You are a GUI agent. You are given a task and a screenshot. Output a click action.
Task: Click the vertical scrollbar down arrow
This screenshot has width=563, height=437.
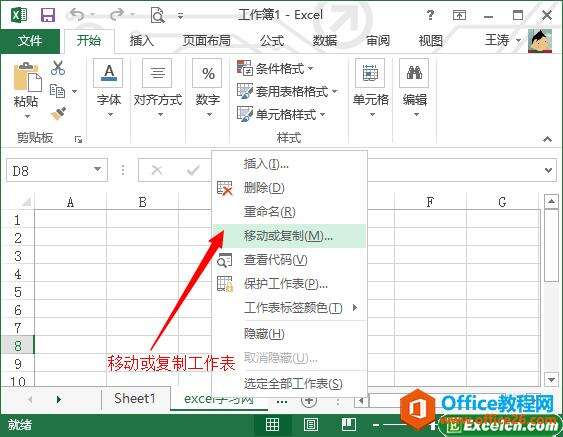551,379
